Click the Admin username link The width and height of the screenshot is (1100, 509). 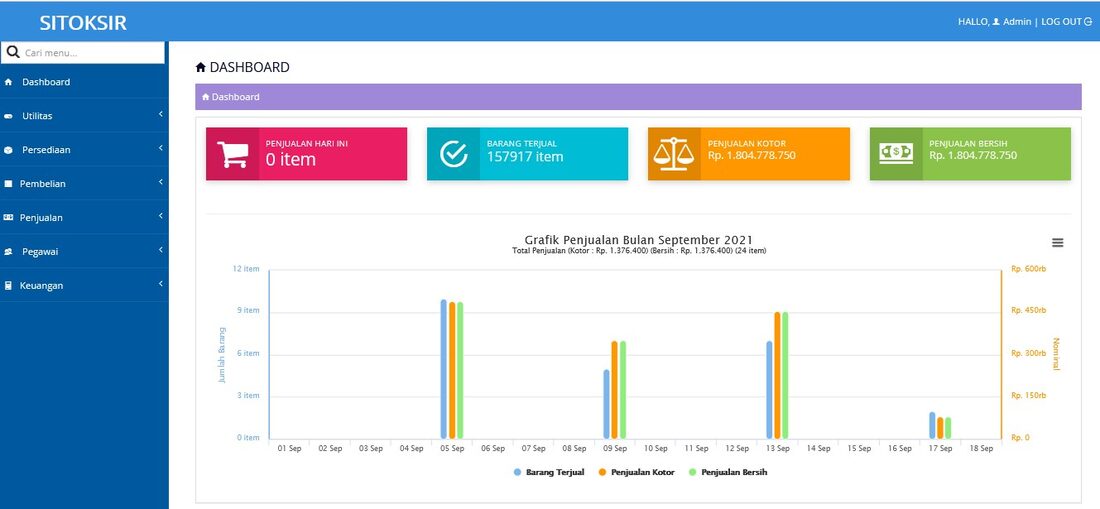1017,22
